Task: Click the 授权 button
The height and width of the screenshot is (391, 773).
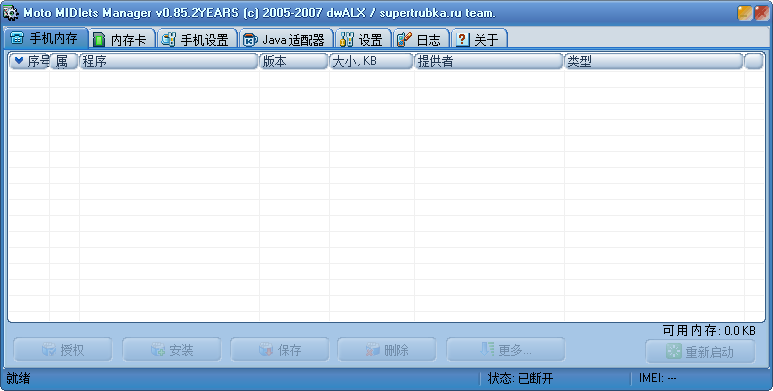Action: [63, 350]
